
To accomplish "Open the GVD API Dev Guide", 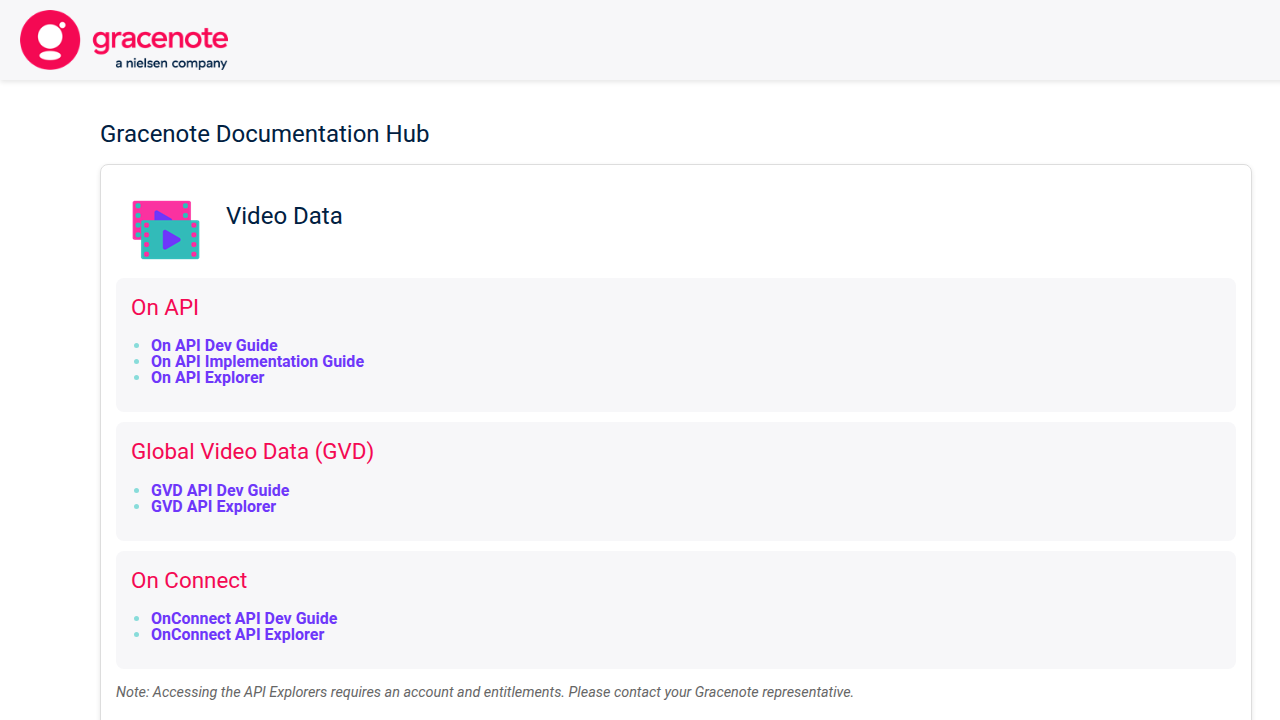I will pyautogui.click(x=220, y=491).
